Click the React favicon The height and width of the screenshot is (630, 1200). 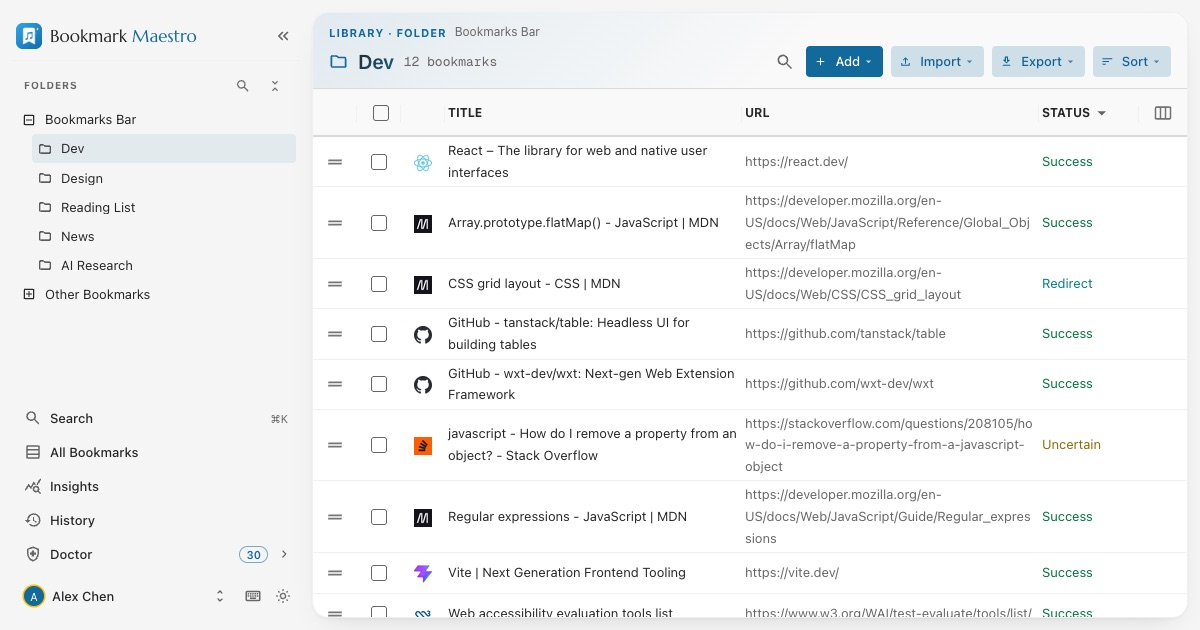point(423,162)
